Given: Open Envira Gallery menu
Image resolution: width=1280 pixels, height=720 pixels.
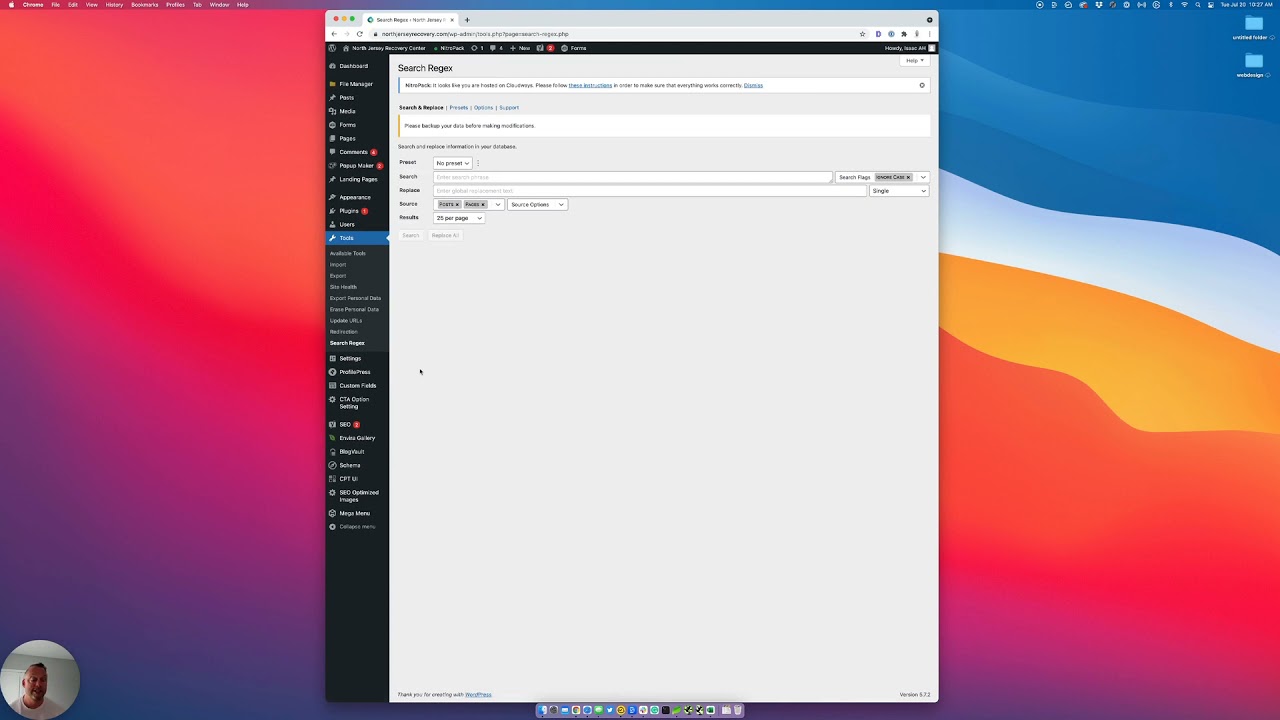Looking at the screenshot, I should (357, 438).
